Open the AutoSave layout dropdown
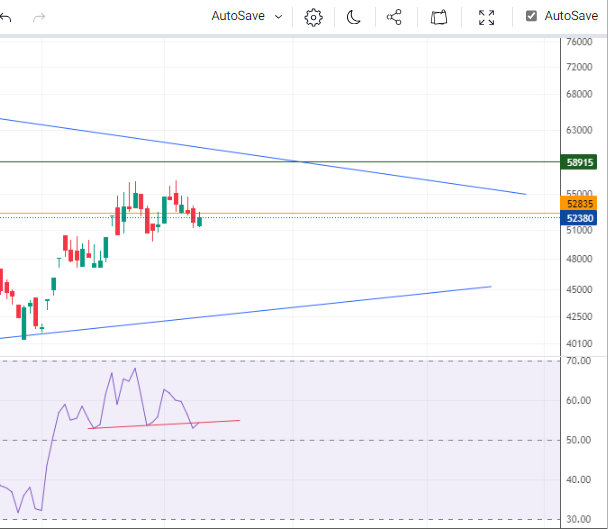This screenshot has height=529, width=610. 247,16
